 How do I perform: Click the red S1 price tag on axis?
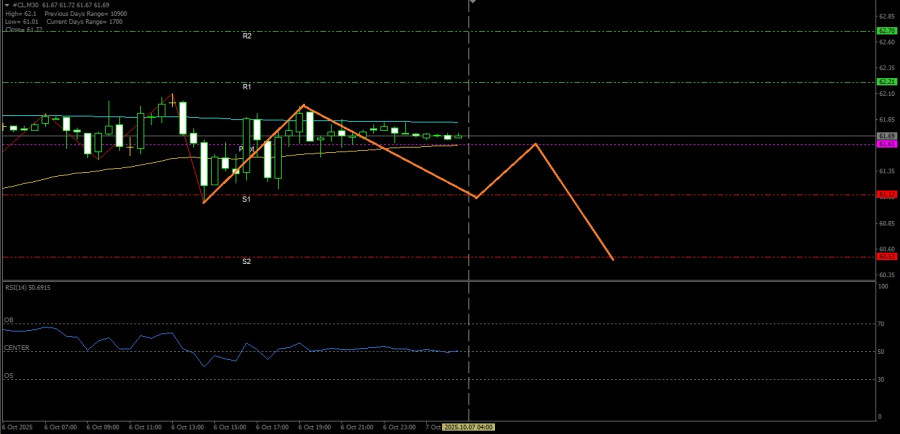(886, 195)
